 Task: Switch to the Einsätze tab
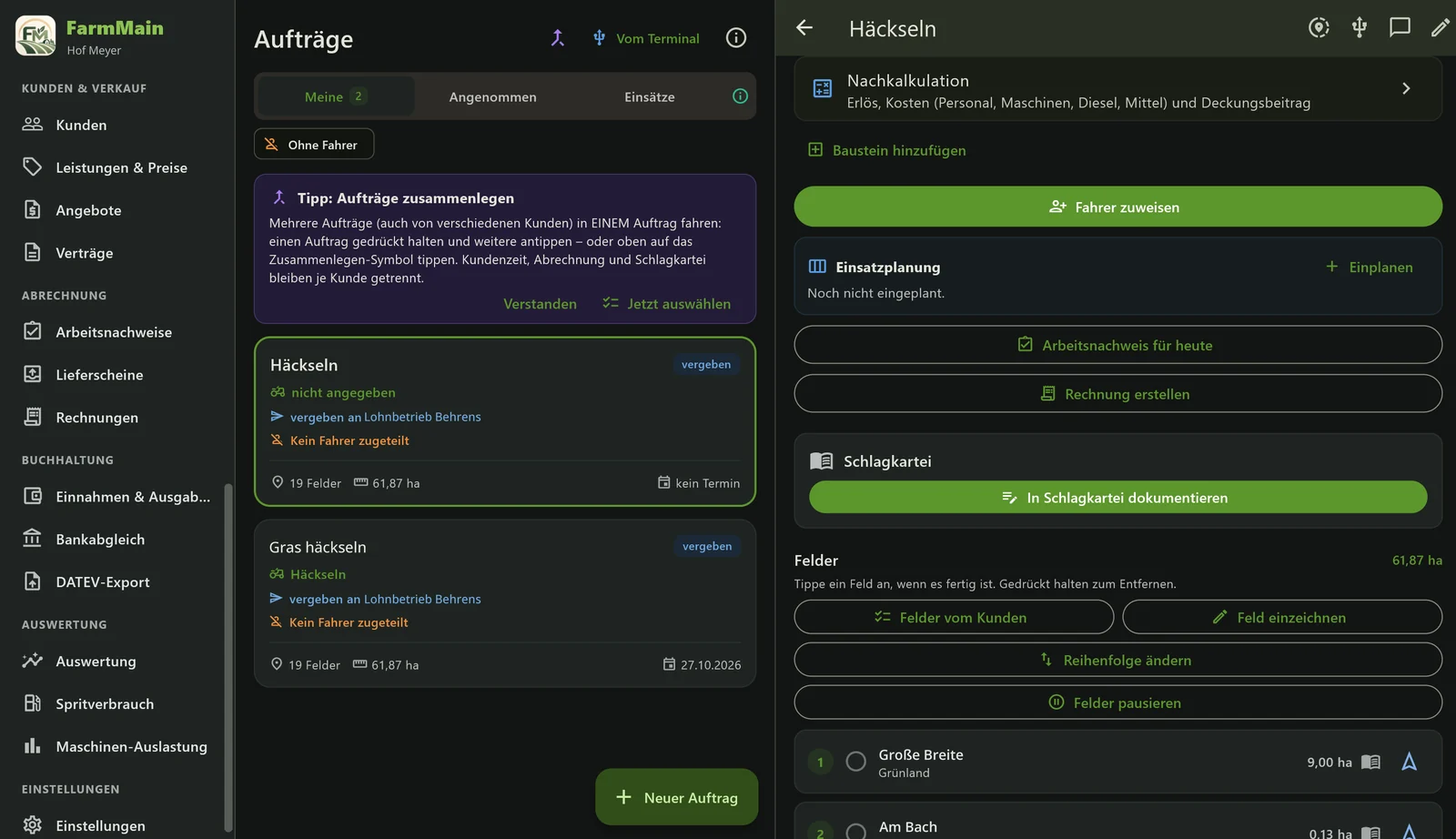point(650,96)
